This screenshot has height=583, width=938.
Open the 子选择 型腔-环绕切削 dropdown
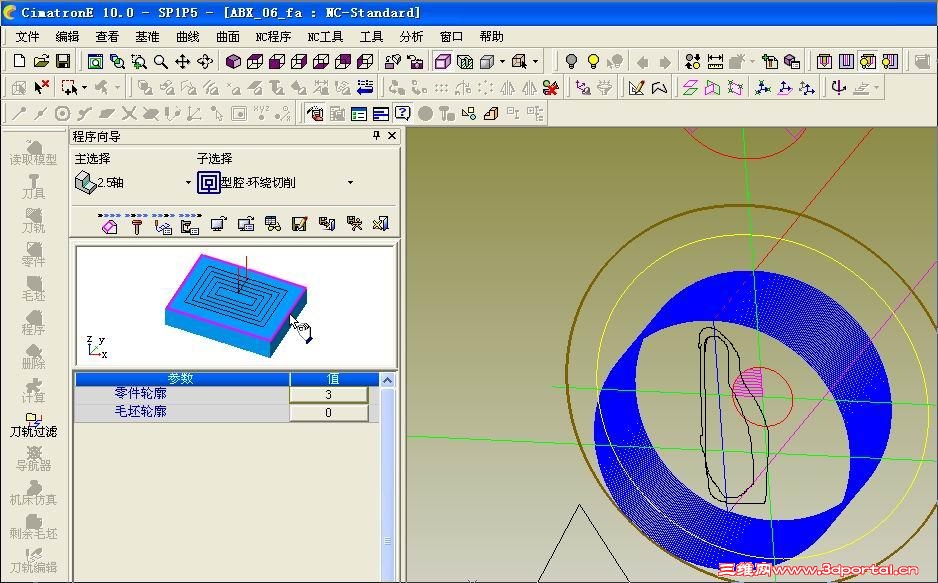[x=350, y=182]
